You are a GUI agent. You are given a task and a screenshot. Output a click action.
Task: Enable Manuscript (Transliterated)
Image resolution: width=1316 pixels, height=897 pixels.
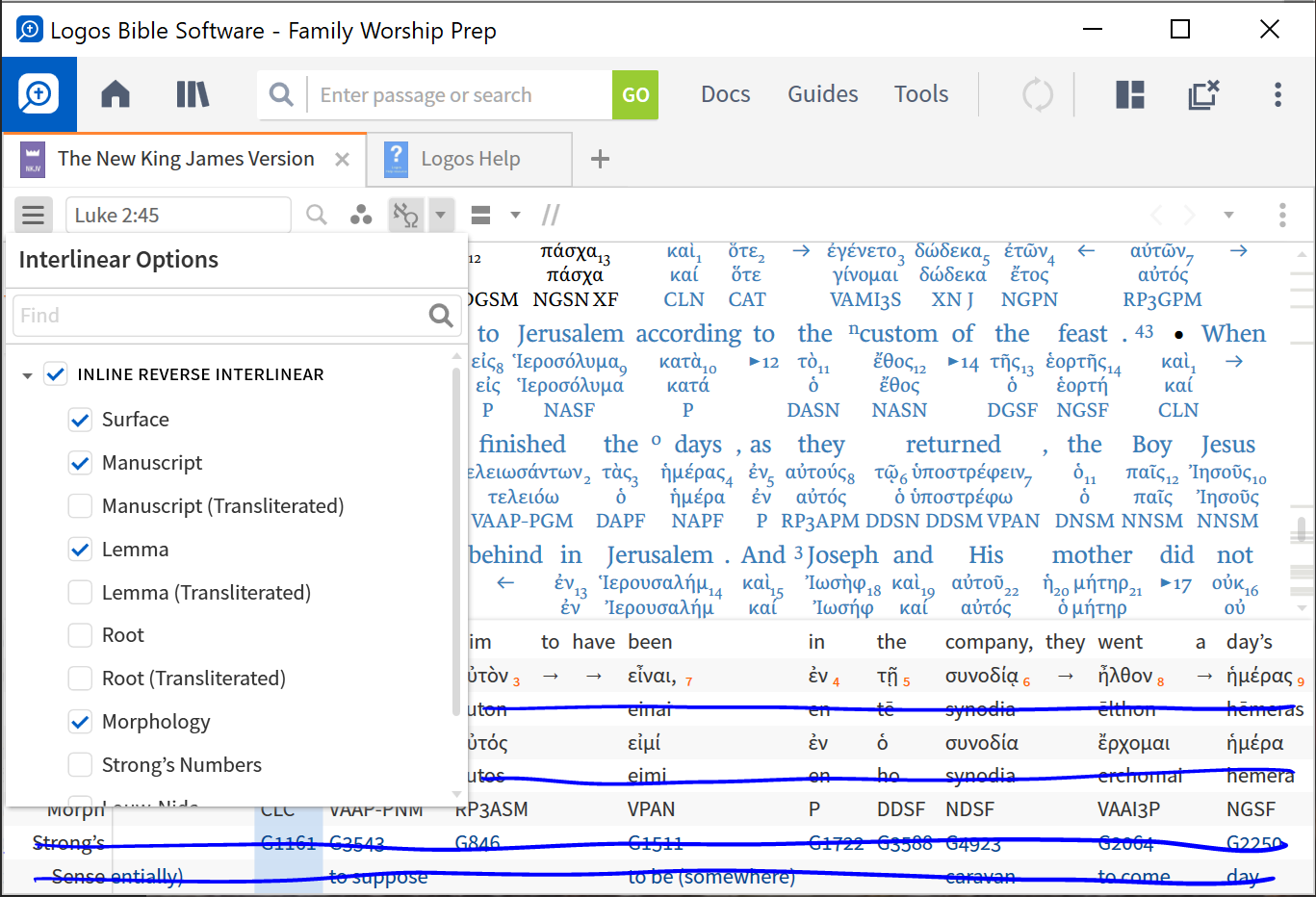(81, 506)
